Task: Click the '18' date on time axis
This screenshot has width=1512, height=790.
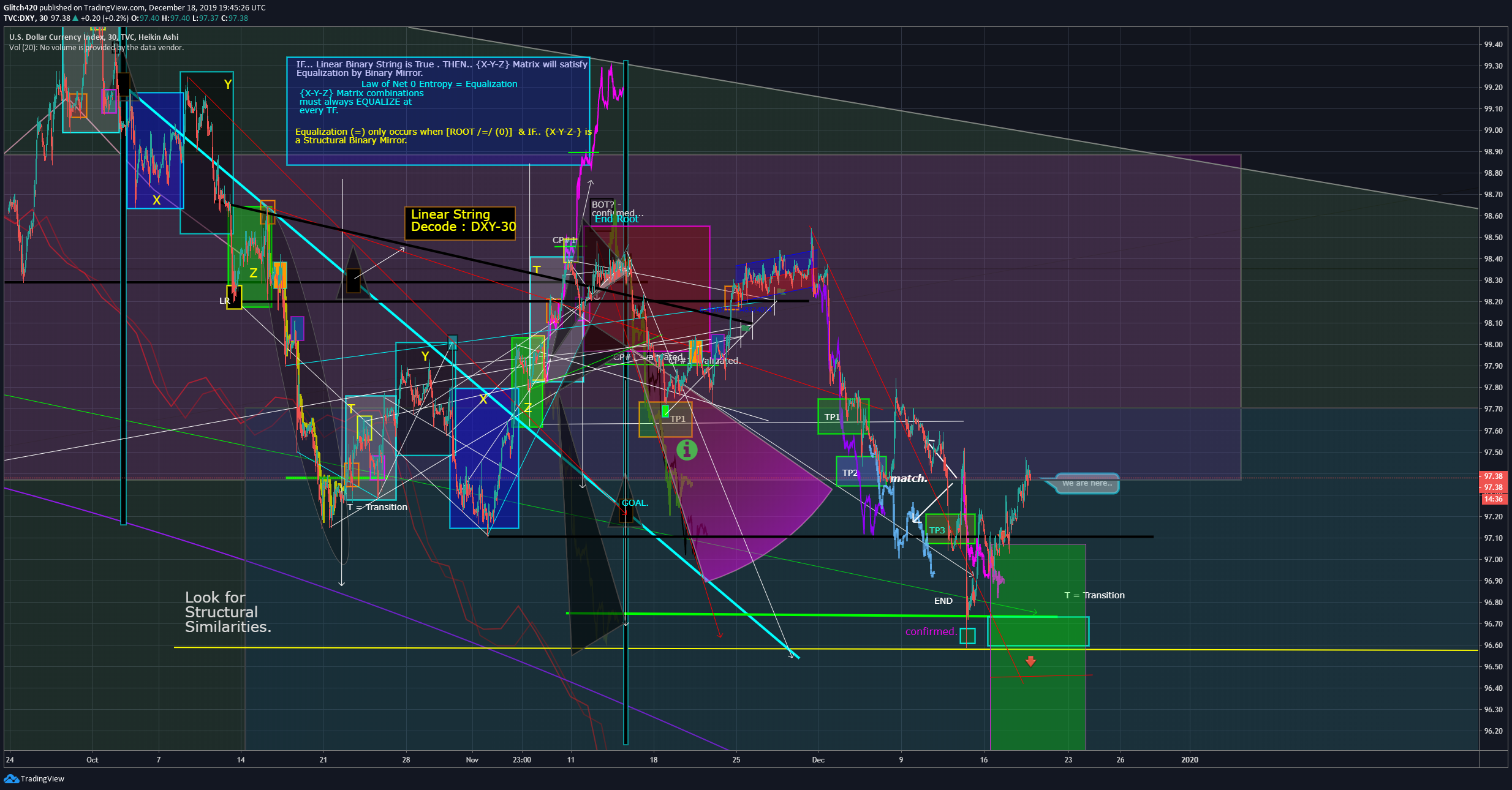Action: coord(654,760)
